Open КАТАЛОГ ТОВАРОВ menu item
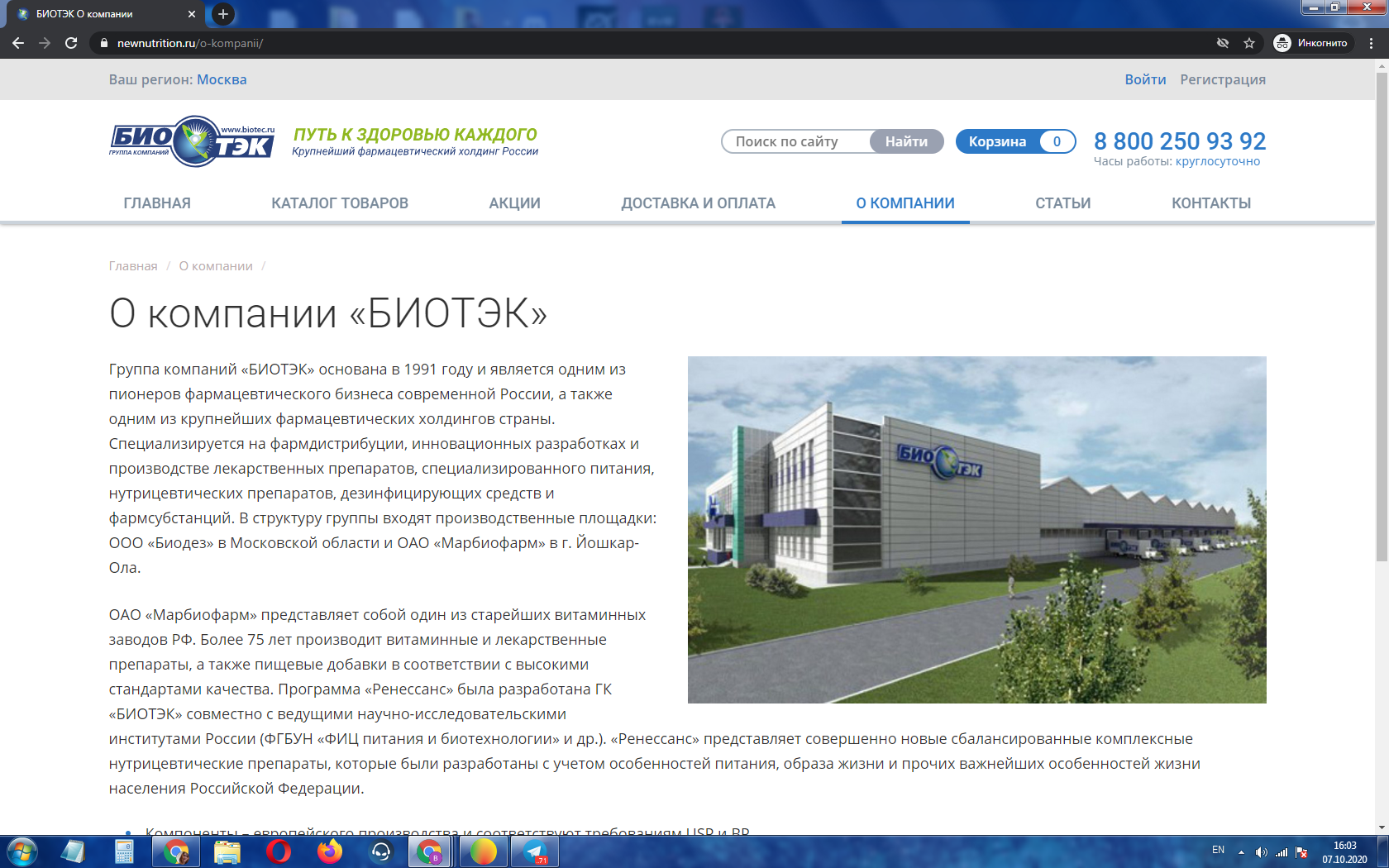1389x868 pixels. (x=340, y=203)
